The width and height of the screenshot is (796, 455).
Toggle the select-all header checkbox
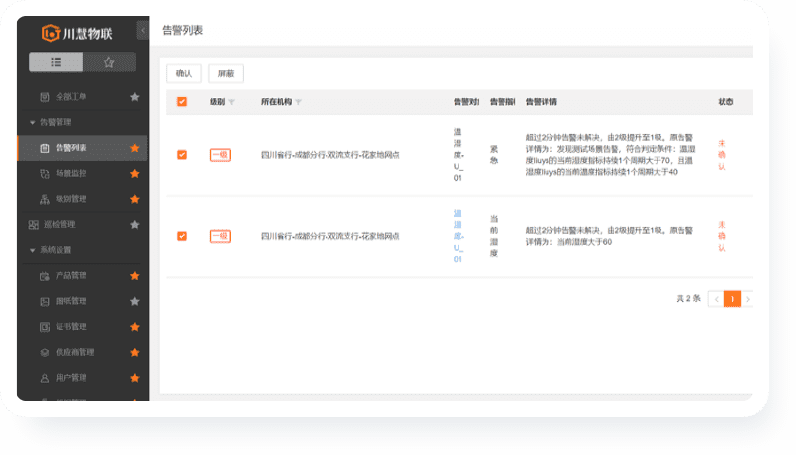(182, 102)
